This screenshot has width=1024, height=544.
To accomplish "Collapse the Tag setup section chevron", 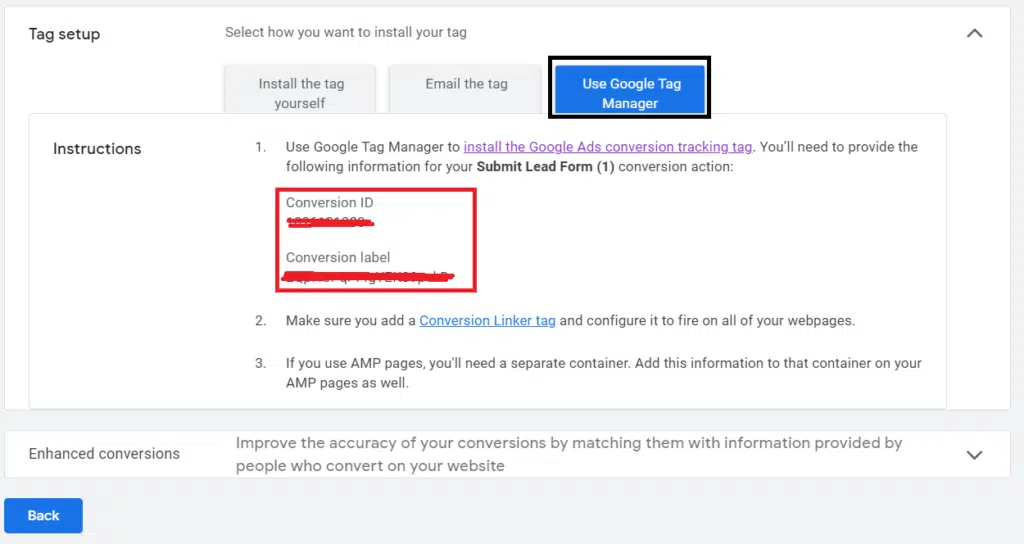I will (x=974, y=33).
